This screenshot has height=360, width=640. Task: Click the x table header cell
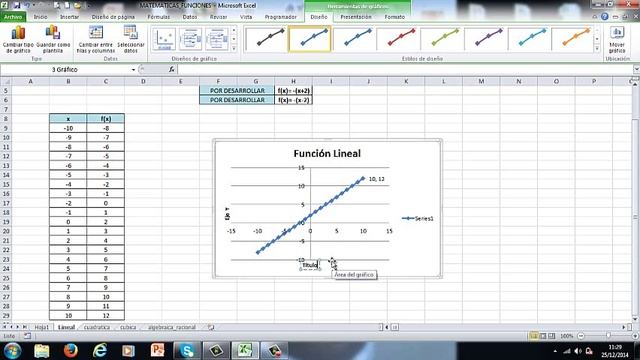point(68,119)
